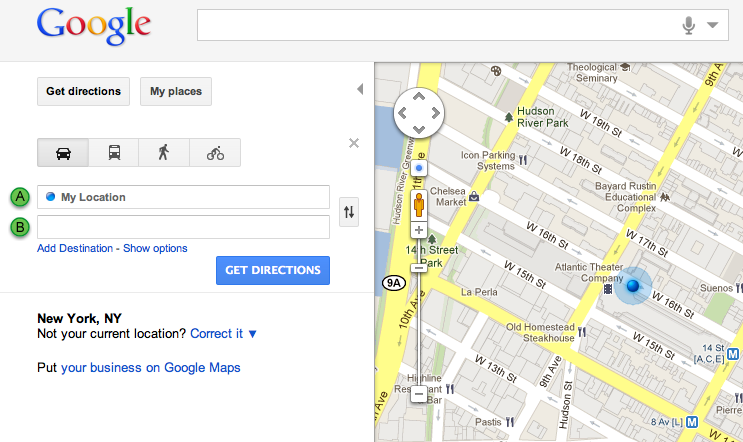The width and height of the screenshot is (743, 442).
Task: Zoom in with the plus button
Action: pyautogui.click(x=419, y=230)
